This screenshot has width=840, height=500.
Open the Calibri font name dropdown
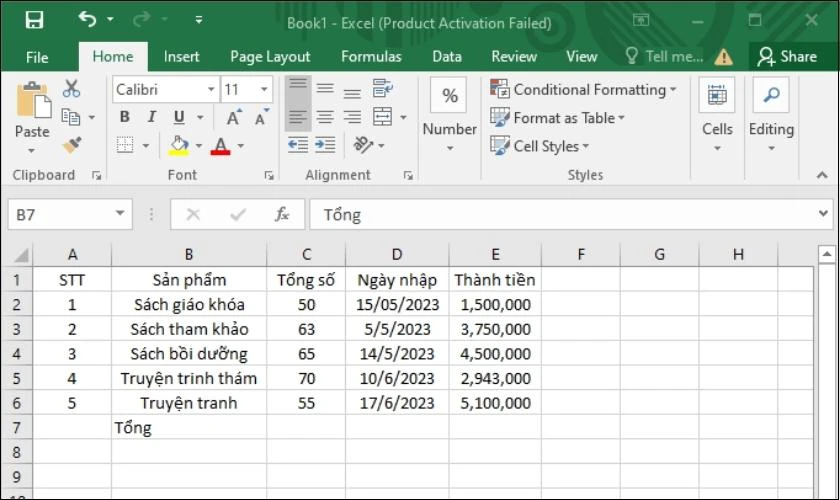coord(212,89)
